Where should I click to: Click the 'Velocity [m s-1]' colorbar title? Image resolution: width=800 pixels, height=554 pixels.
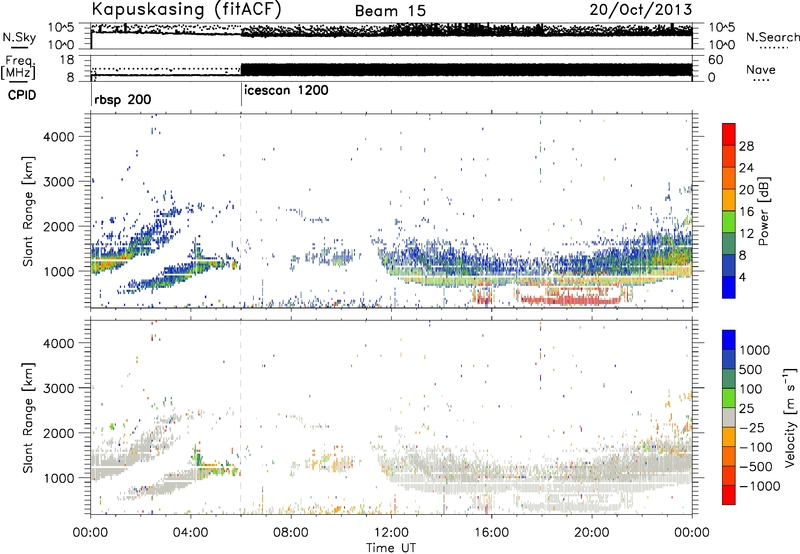pyautogui.click(x=790, y=417)
